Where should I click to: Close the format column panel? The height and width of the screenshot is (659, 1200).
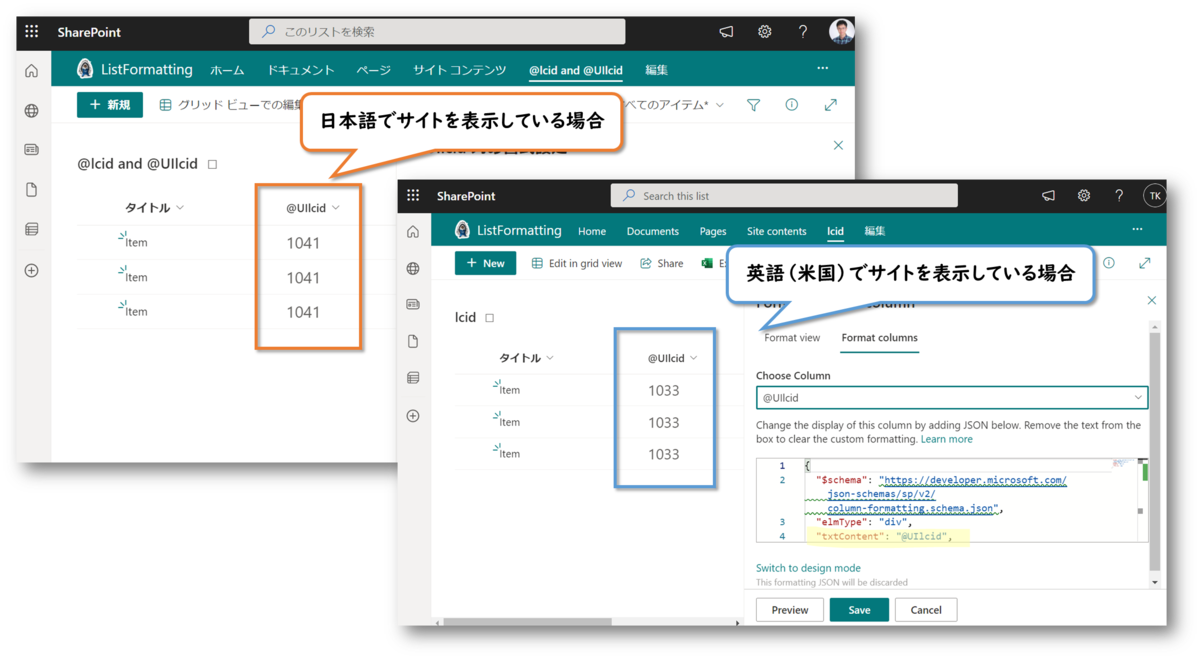[x=1151, y=300]
